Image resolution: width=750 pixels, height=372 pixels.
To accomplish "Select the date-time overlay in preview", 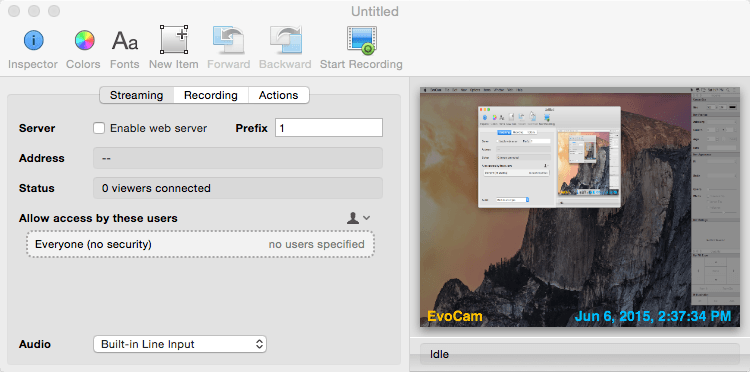I will [x=653, y=316].
